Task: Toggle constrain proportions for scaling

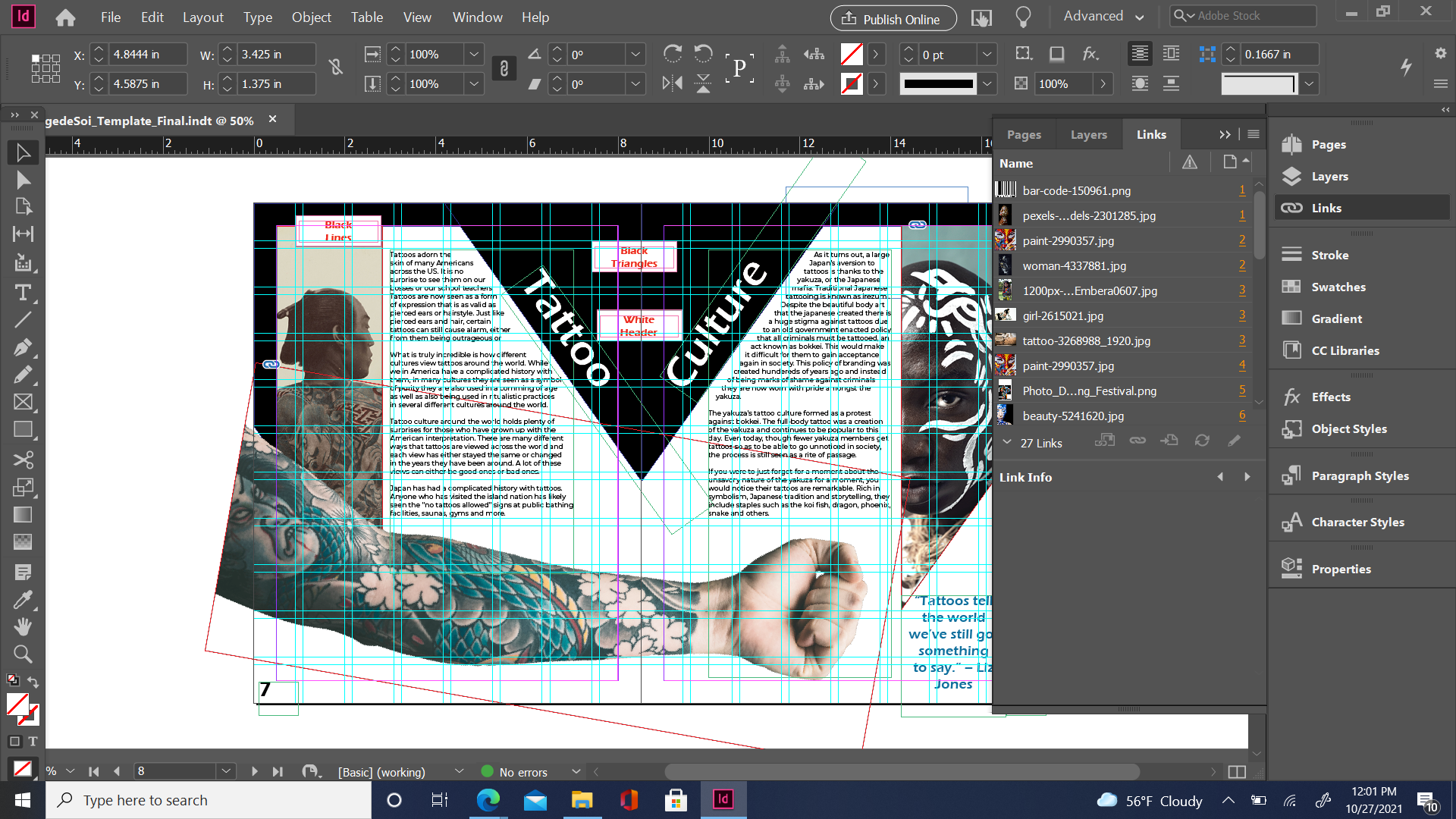Action: pyautogui.click(x=504, y=68)
